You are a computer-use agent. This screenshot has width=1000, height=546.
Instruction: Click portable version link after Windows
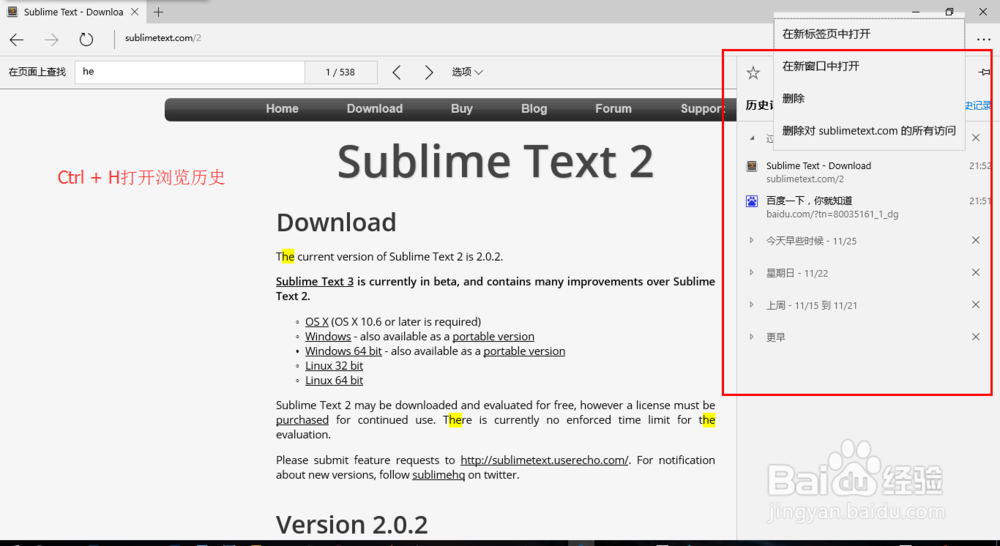(x=494, y=336)
